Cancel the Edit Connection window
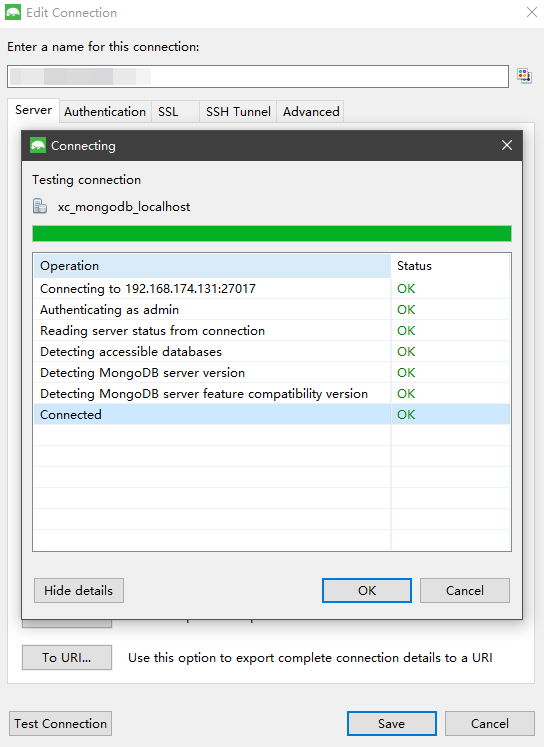Image resolution: width=544 pixels, height=747 pixels. pos(490,724)
